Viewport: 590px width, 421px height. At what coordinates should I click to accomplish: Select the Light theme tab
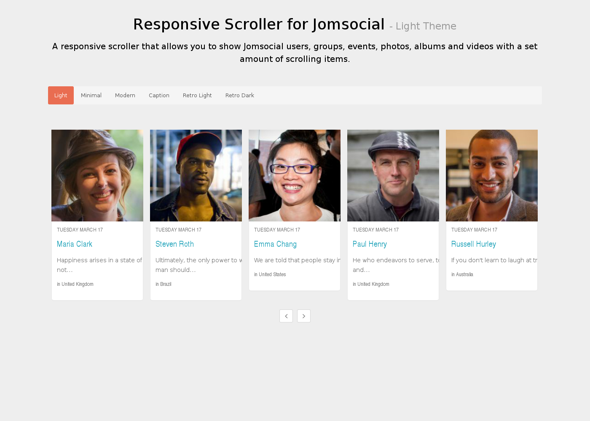[x=61, y=95]
